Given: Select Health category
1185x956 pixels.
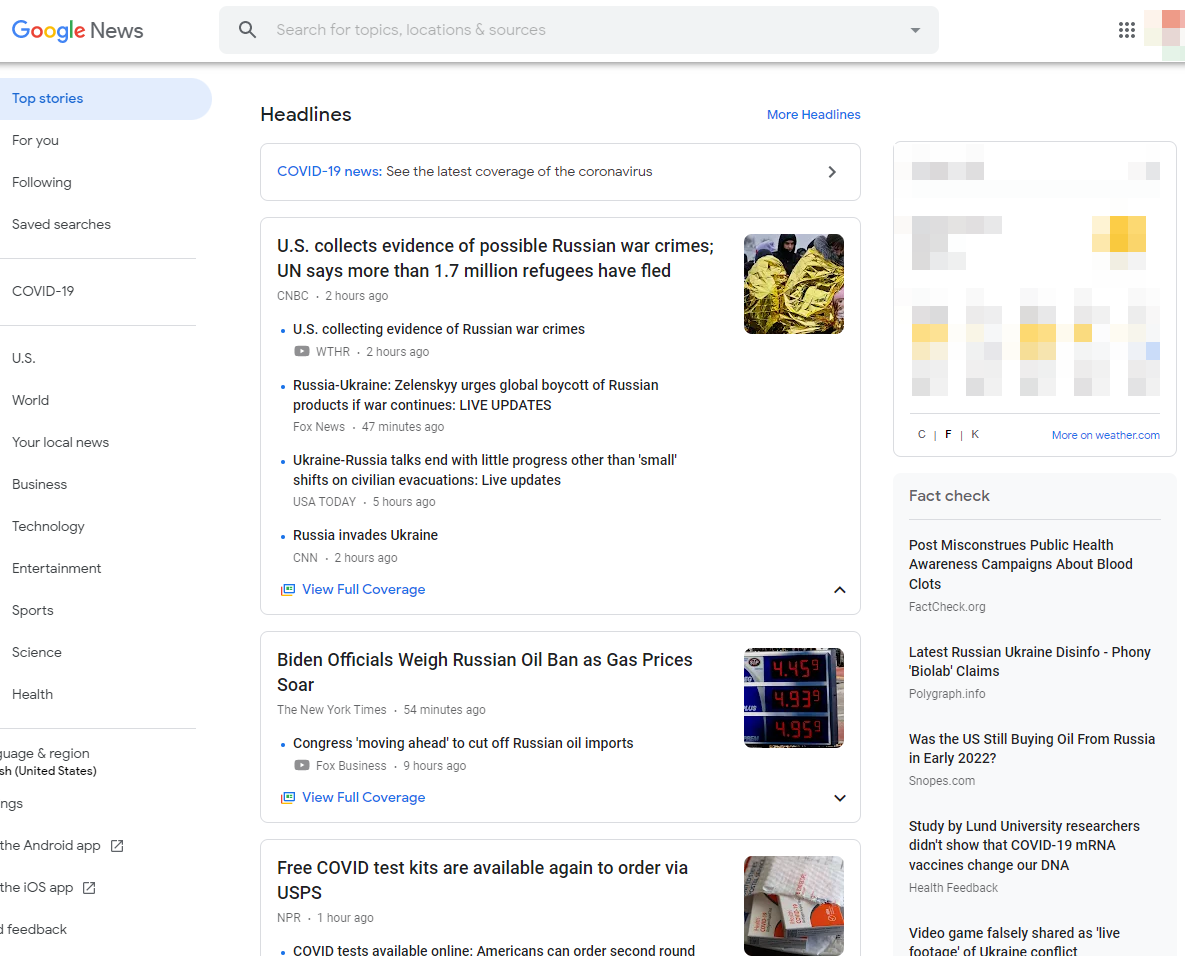Looking at the screenshot, I should pyautogui.click(x=32, y=695).
